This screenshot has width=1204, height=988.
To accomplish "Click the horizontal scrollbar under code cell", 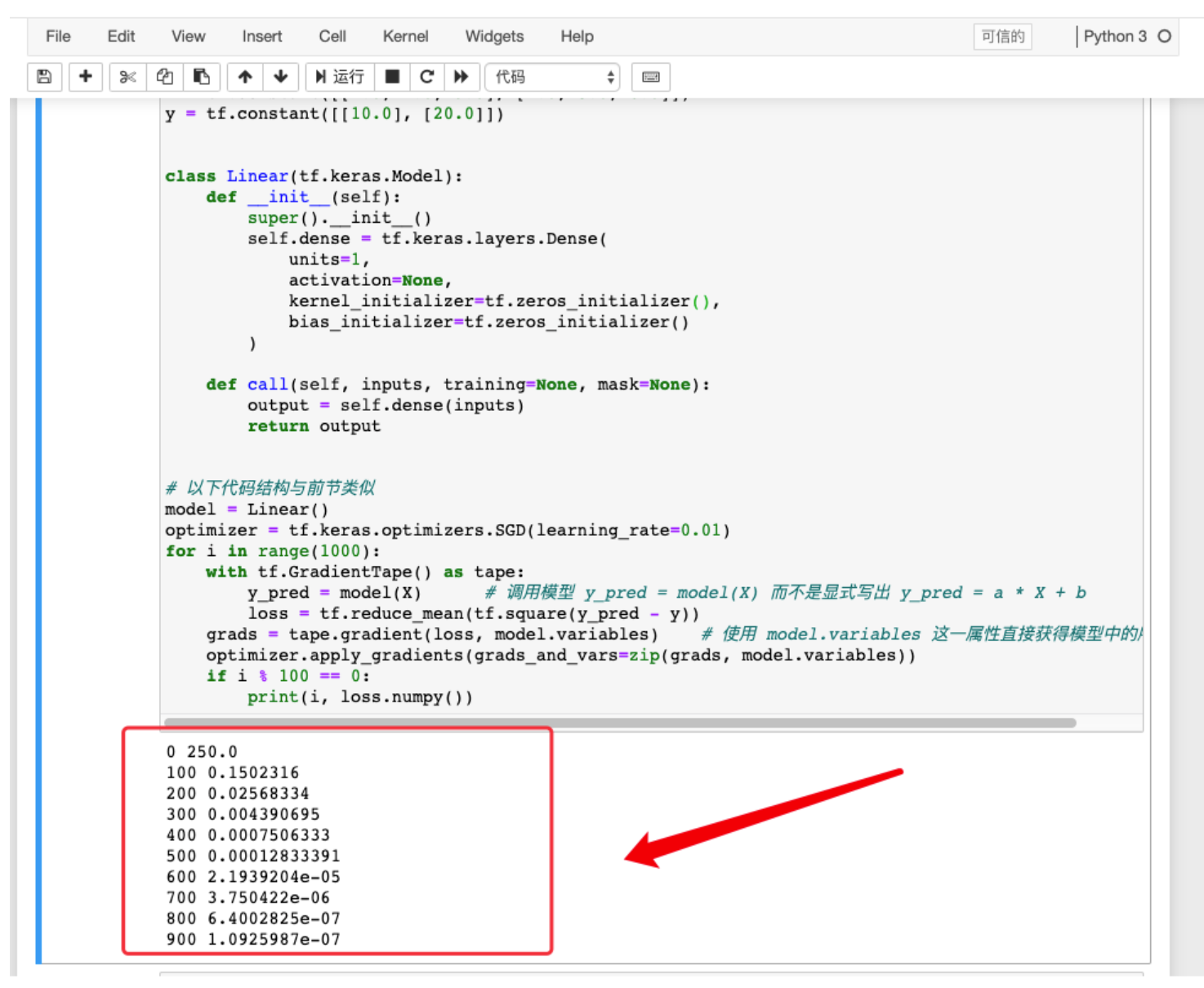I will tap(620, 723).
